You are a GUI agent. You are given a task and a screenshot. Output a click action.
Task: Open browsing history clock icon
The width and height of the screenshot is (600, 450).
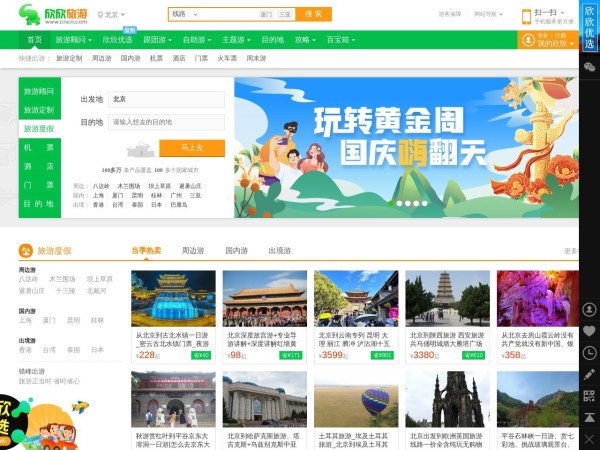(589, 353)
